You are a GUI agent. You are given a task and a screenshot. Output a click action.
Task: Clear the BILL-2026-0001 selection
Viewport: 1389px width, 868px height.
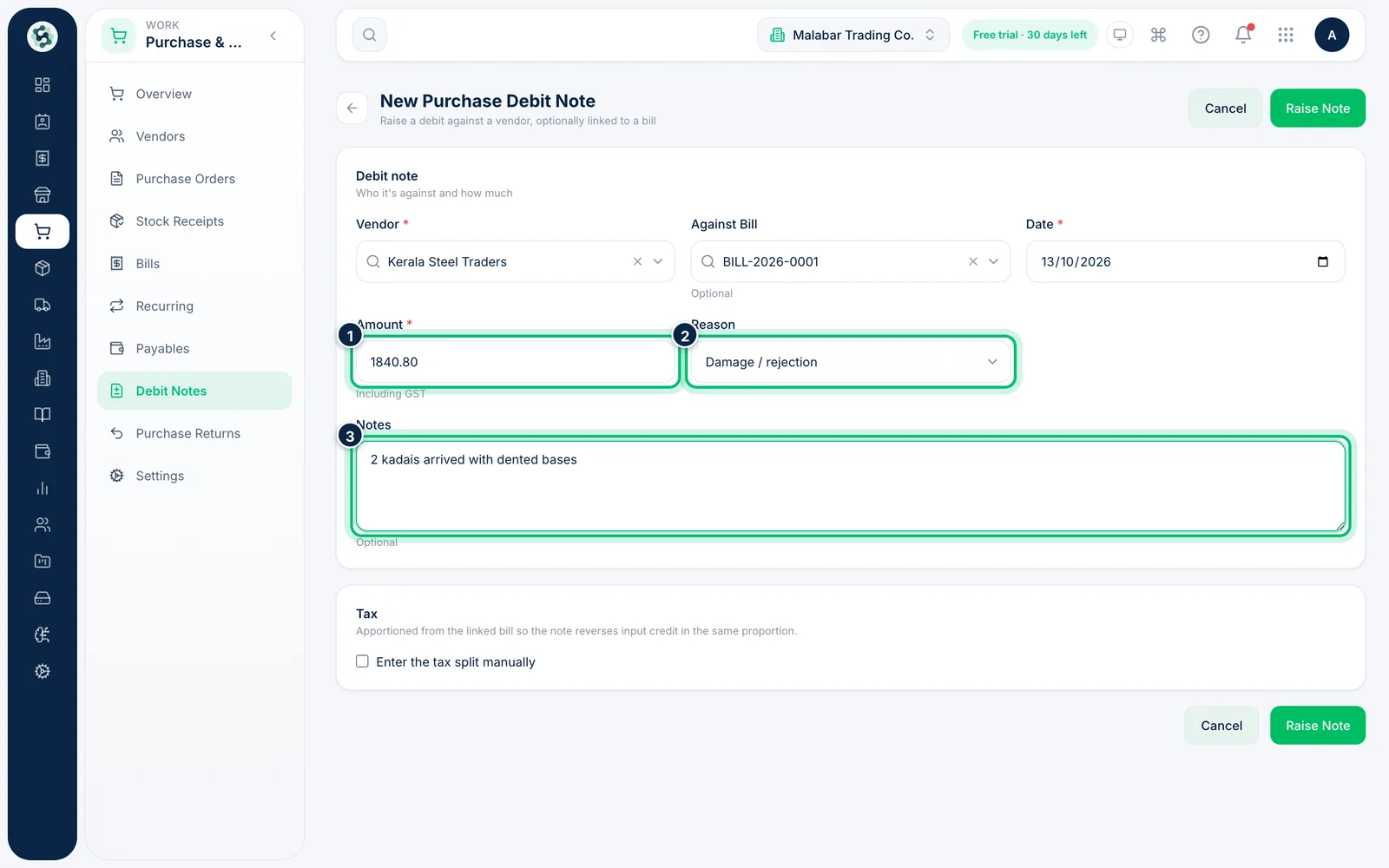point(973,261)
